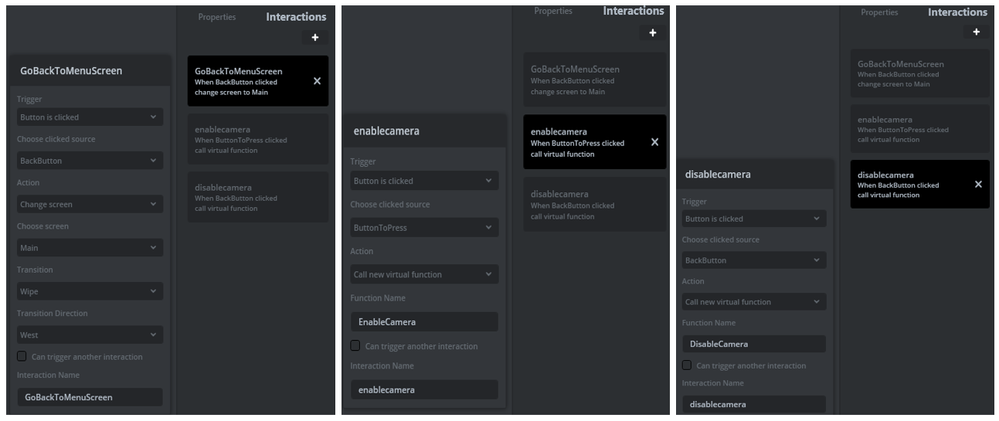Click the highlighted enablecamera interaction card
This screenshot has width=999, height=421.
click(594, 142)
